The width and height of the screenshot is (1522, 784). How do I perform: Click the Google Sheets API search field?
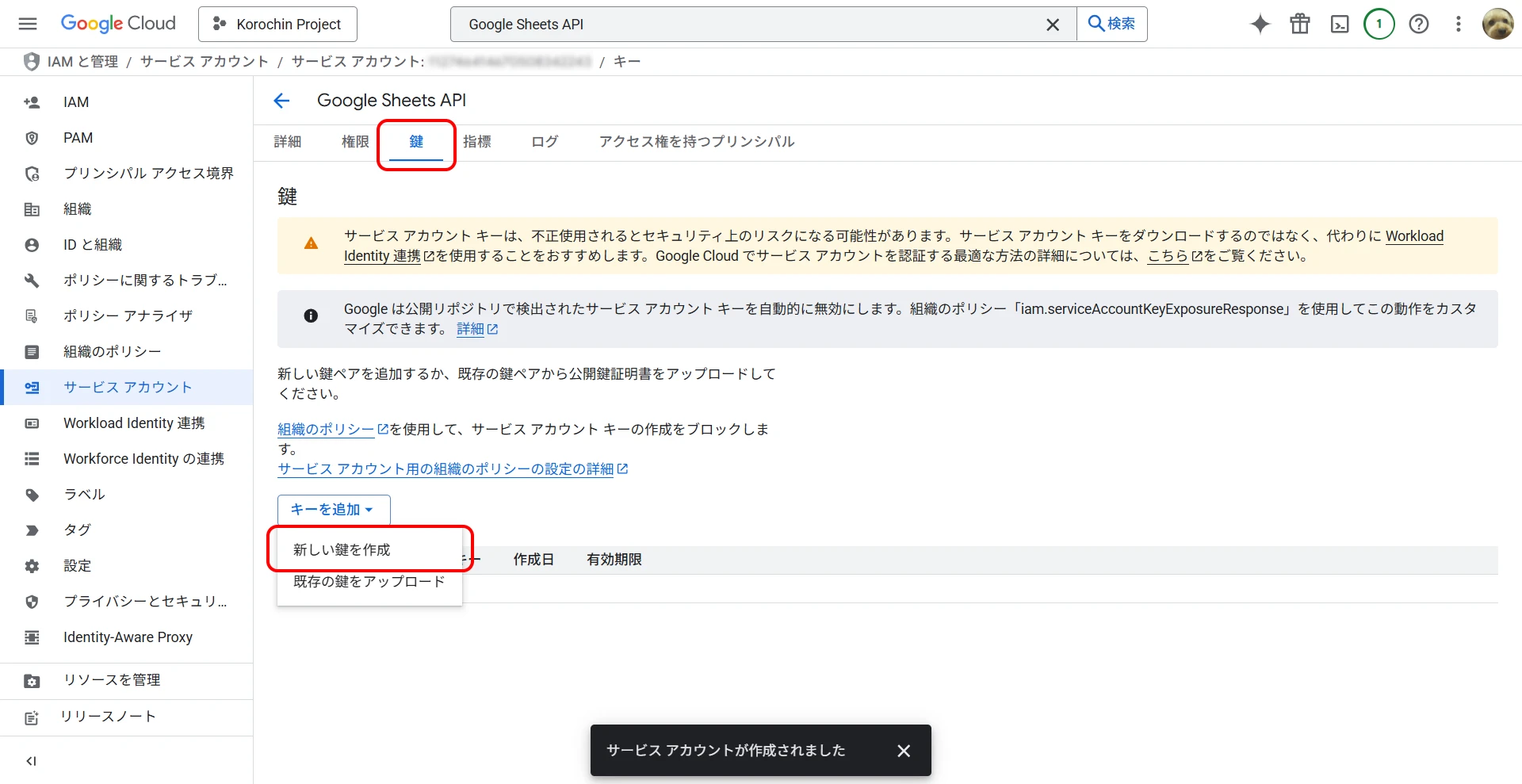click(x=745, y=25)
